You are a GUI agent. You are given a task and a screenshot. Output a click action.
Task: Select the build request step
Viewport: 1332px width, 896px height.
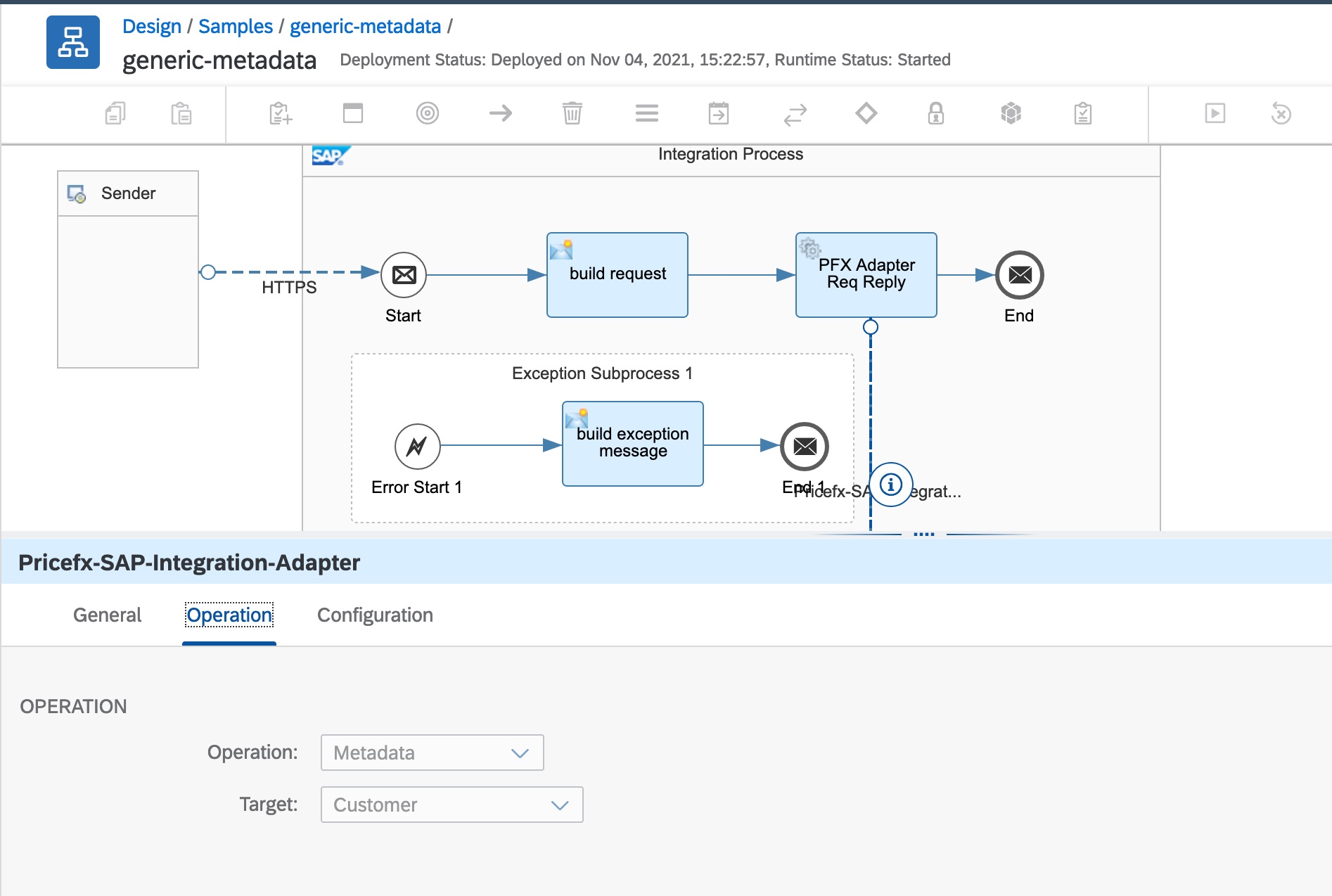(617, 275)
